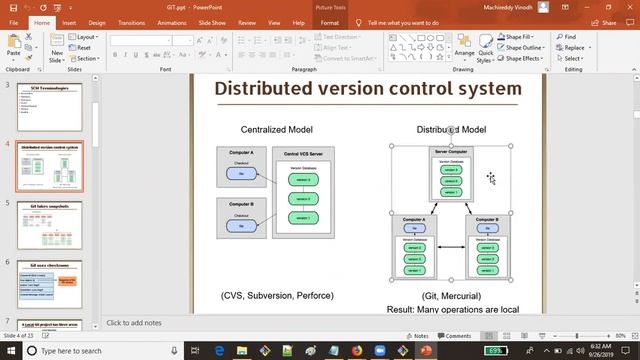Screen dimensions: 640x360
Task: Switch to the Animations tab
Action: point(172,23)
